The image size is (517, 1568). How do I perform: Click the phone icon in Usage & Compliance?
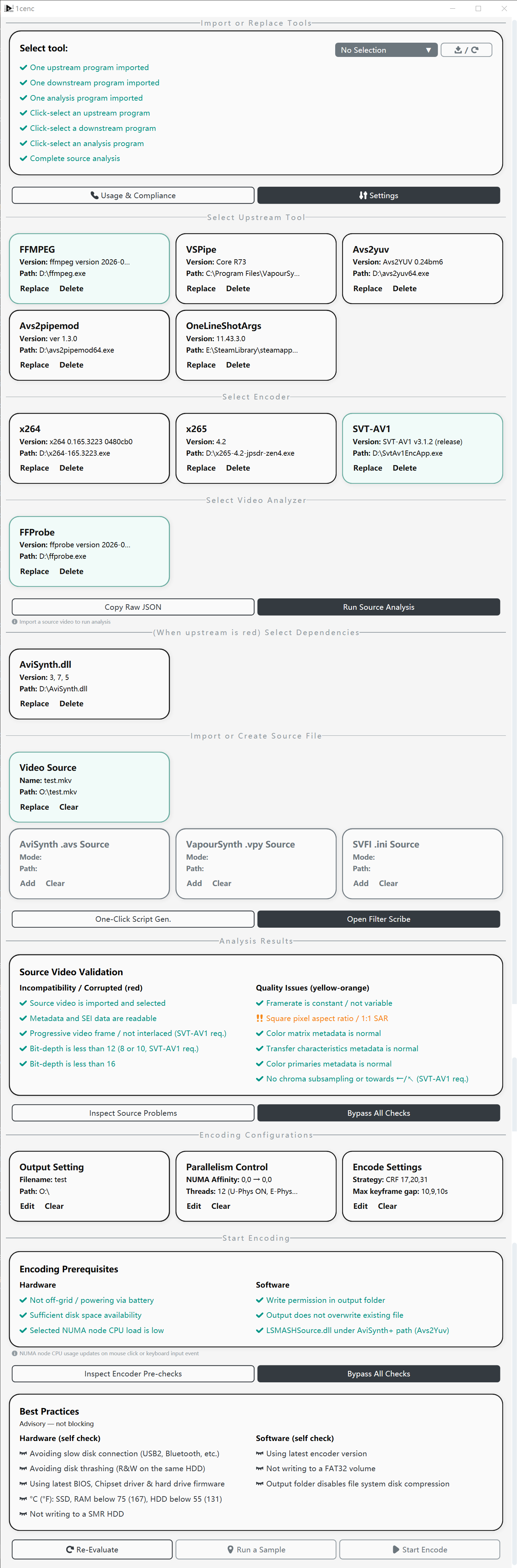pyautogui.click(x=94, y=195)
